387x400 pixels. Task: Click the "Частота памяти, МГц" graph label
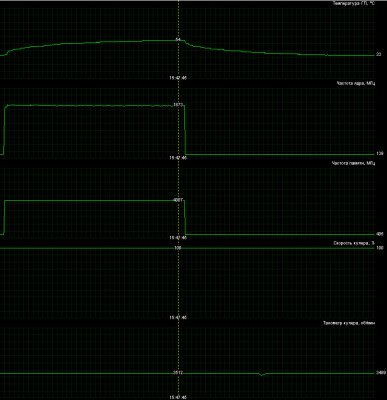pyautogui.click(x=353, y=163)
